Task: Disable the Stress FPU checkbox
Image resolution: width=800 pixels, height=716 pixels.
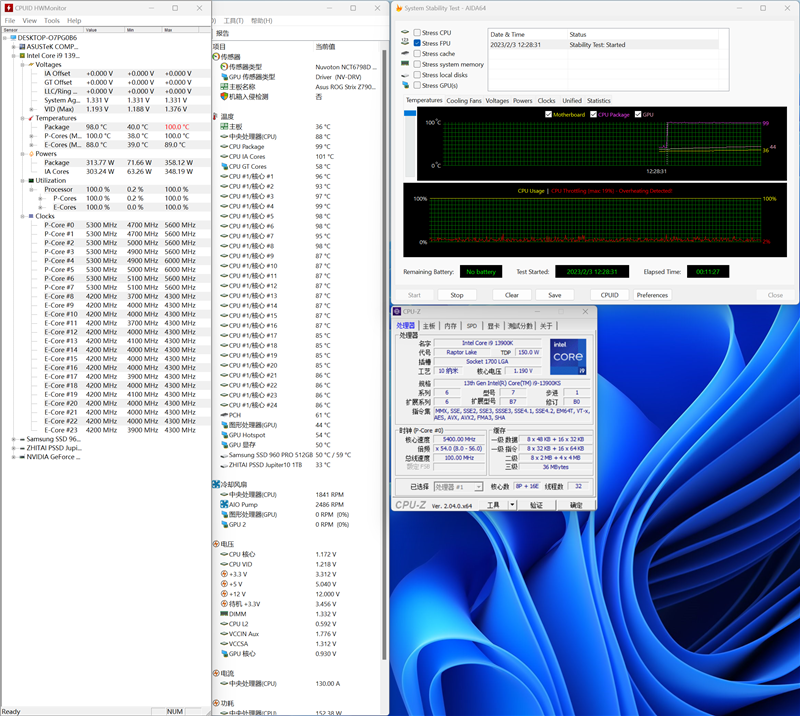Action: coord(417,44)
